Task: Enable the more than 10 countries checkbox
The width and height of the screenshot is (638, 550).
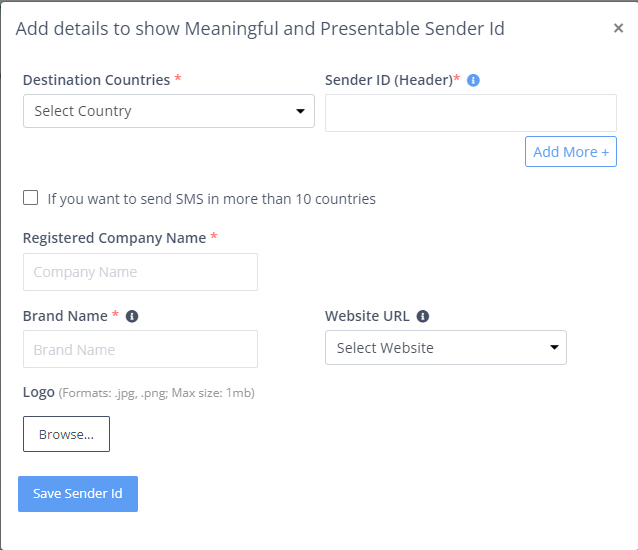Action: point(31,198)
